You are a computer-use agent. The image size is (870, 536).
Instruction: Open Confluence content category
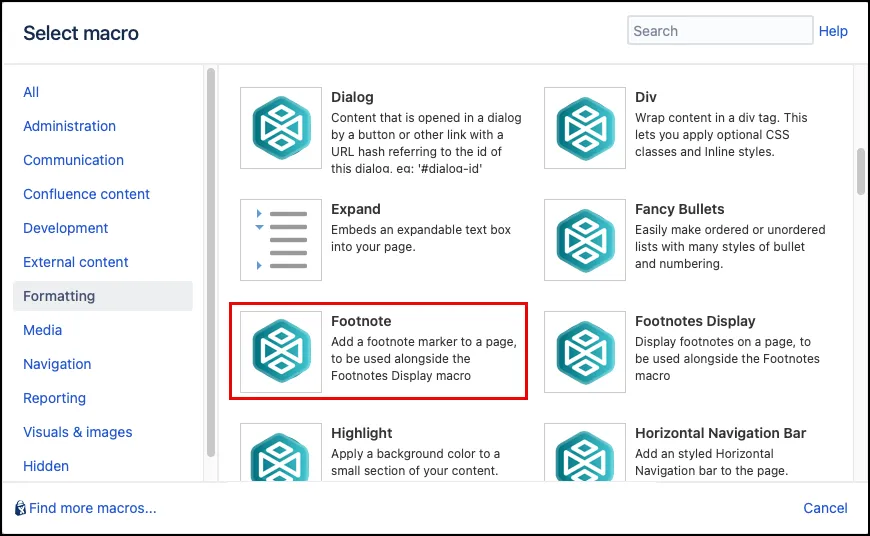(x=86, y=194)
